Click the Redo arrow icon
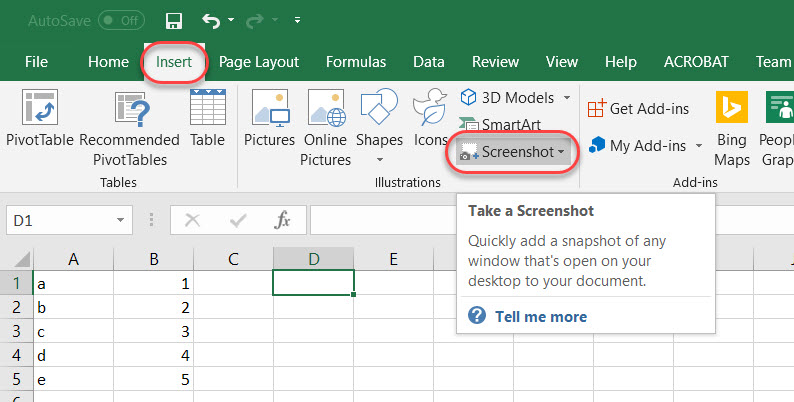The height and width of the screenshot is (402, 794). pyautogui.click(x=255, y=21)
